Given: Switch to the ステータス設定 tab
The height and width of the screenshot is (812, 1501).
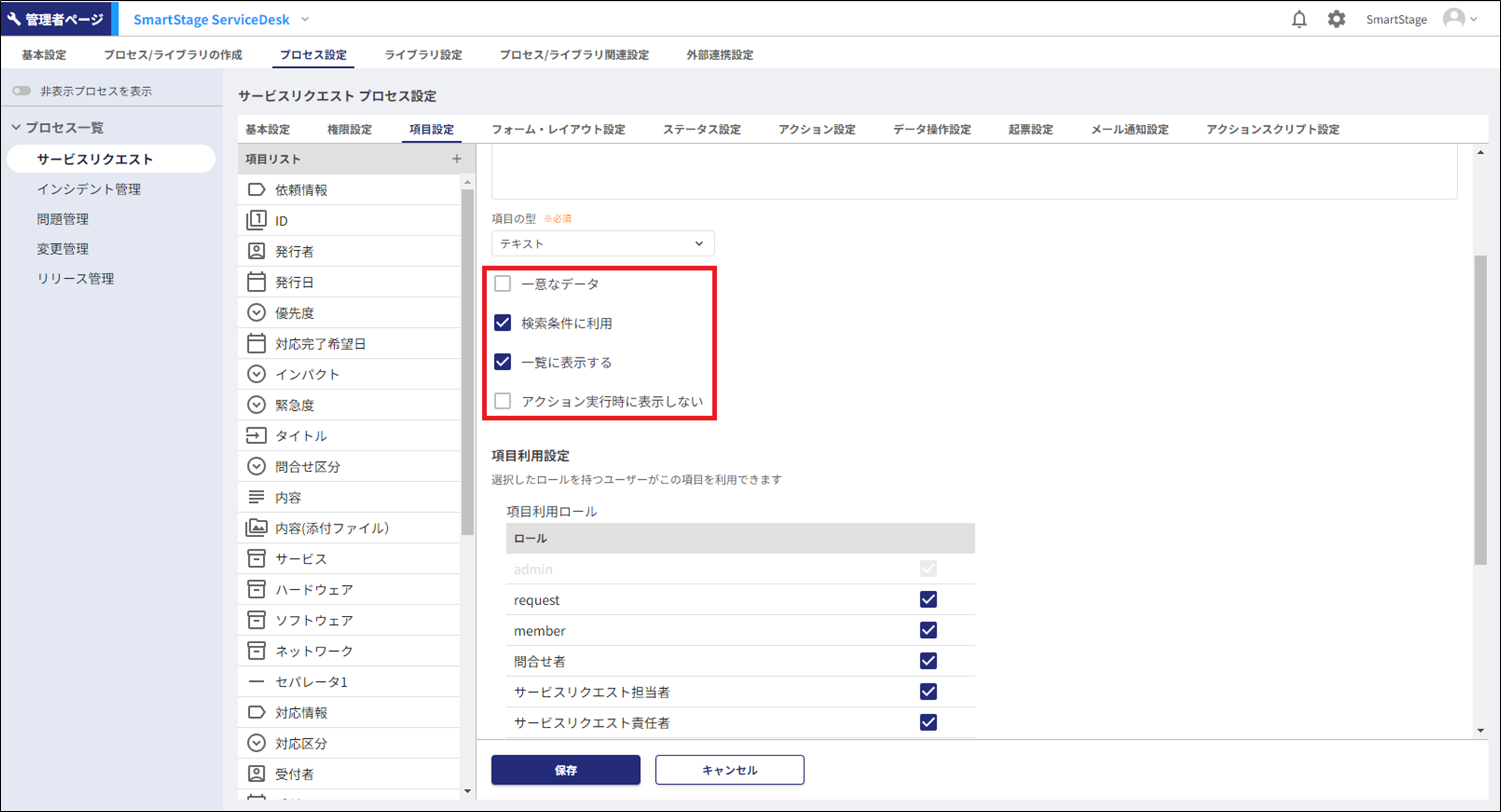Looking at the screenshot, I should tap(701, 129).
